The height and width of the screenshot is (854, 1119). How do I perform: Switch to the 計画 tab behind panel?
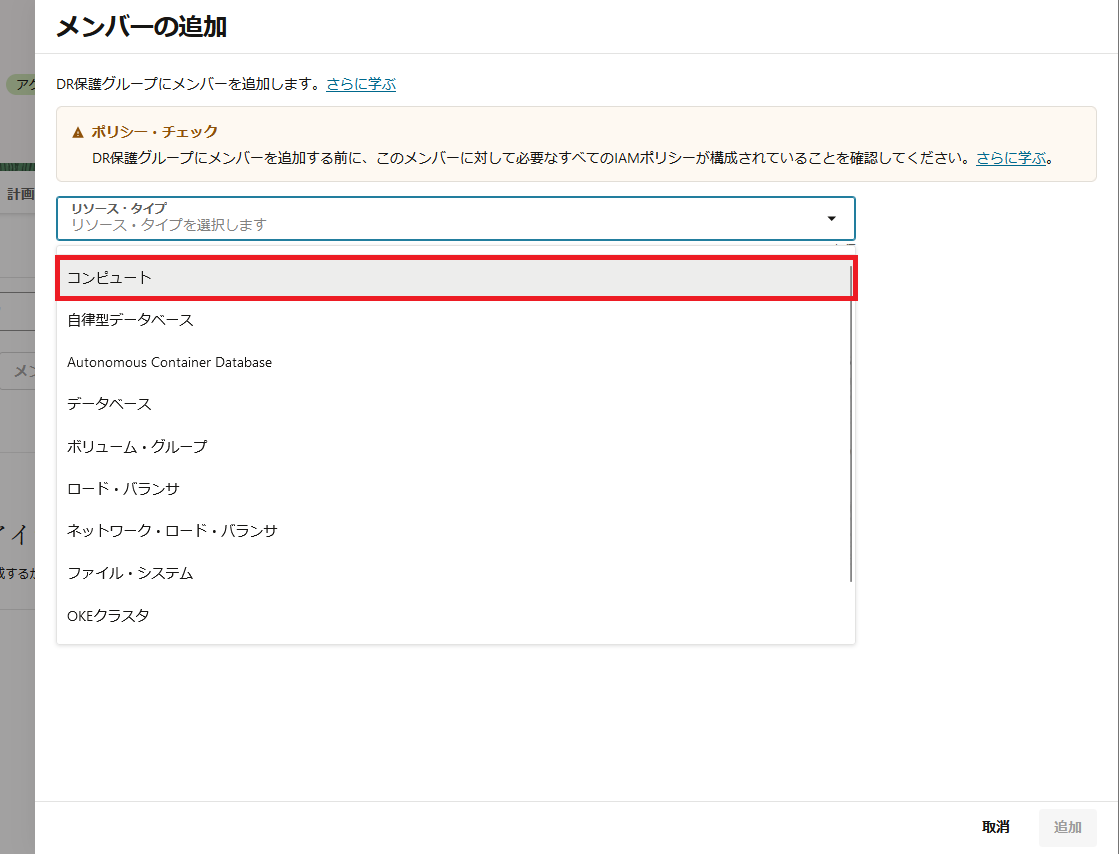tap(19, 194)
